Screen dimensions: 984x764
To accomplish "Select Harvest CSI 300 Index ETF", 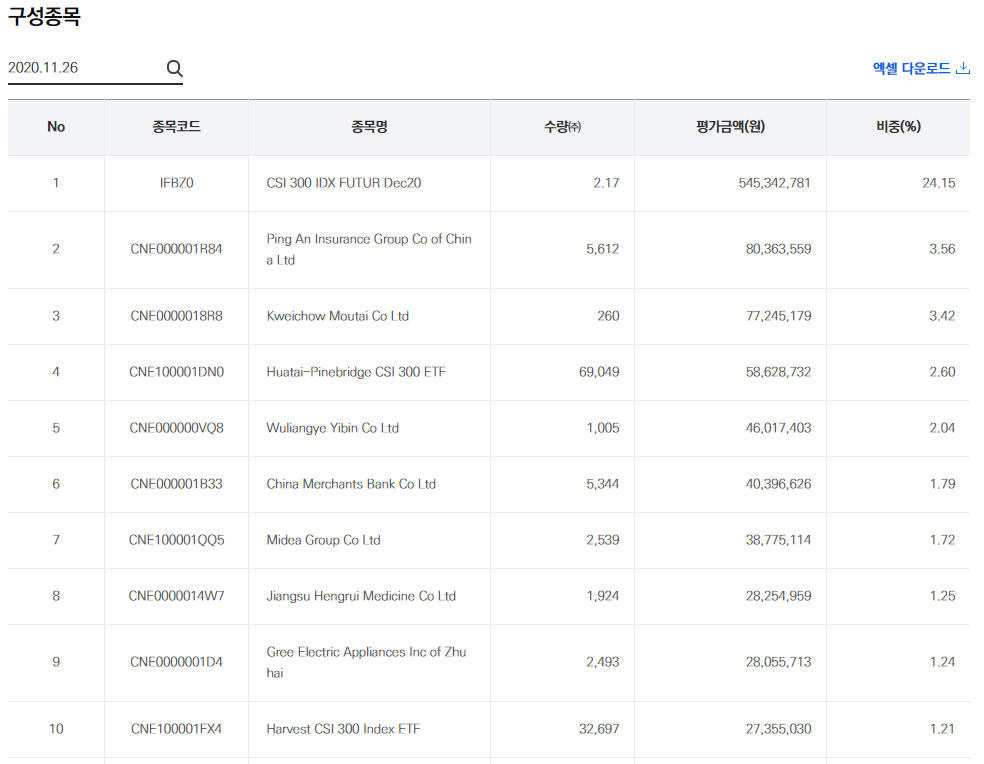I will (343, 729).
